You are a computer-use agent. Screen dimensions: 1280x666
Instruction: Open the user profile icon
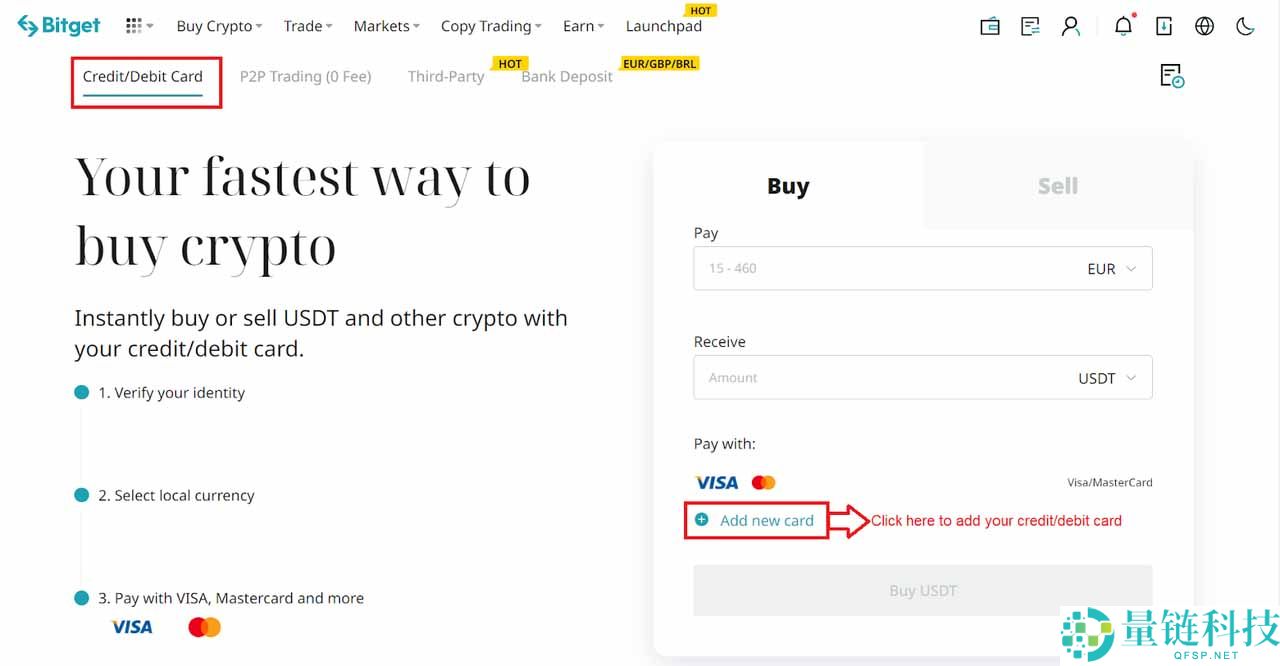(x=1071, y=27)
